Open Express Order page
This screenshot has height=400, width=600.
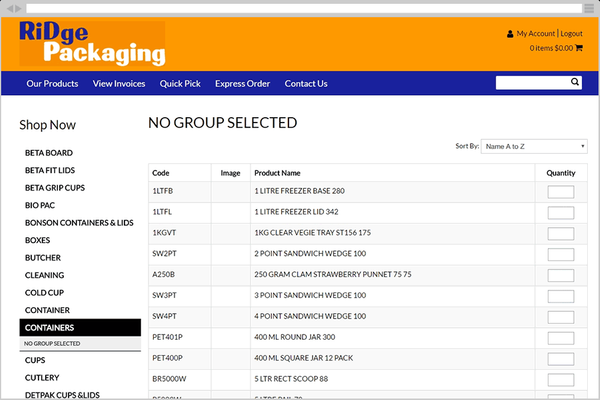[x=243, y=83]
